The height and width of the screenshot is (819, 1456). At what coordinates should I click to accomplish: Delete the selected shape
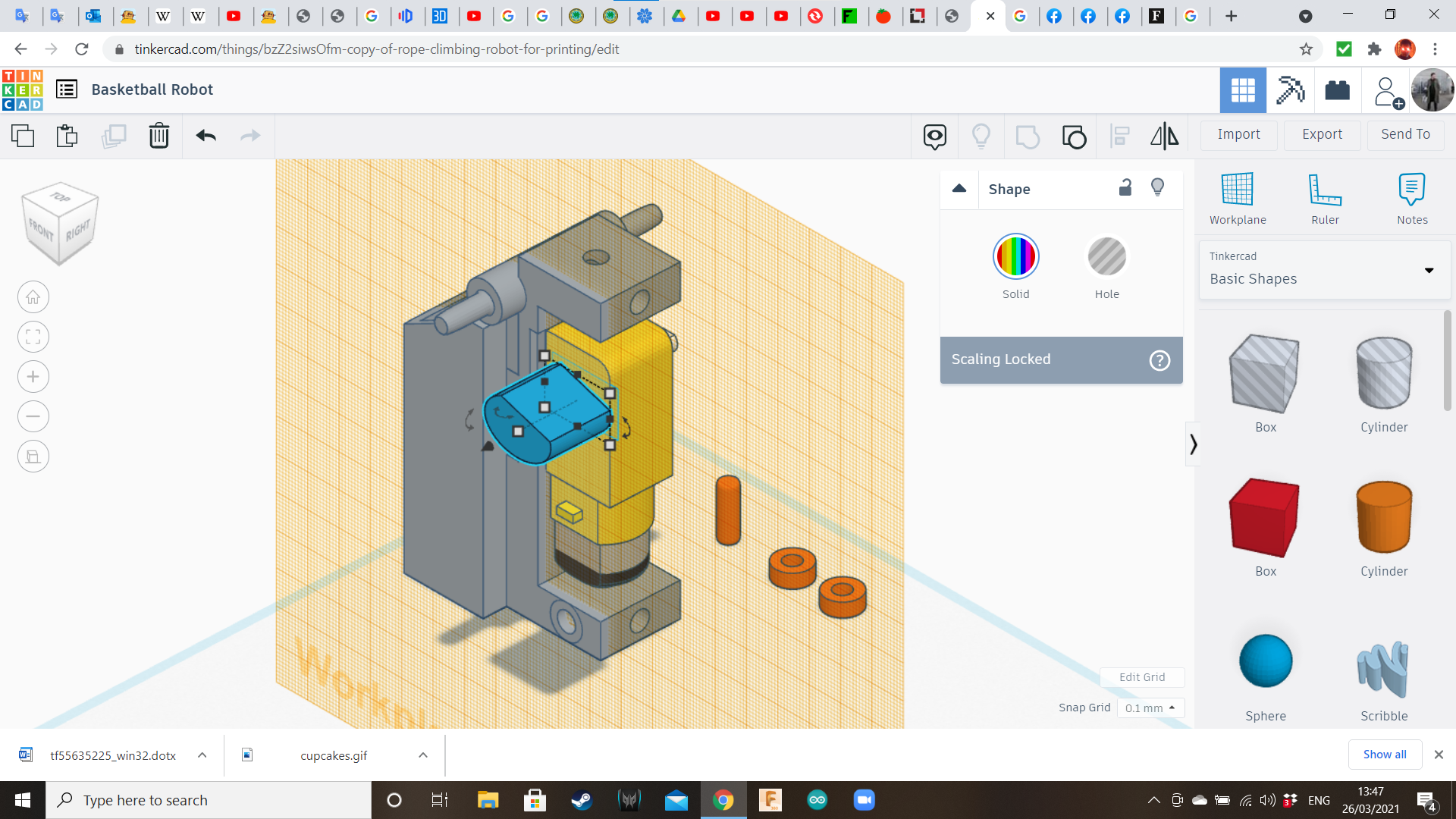[x=158, y=136]
